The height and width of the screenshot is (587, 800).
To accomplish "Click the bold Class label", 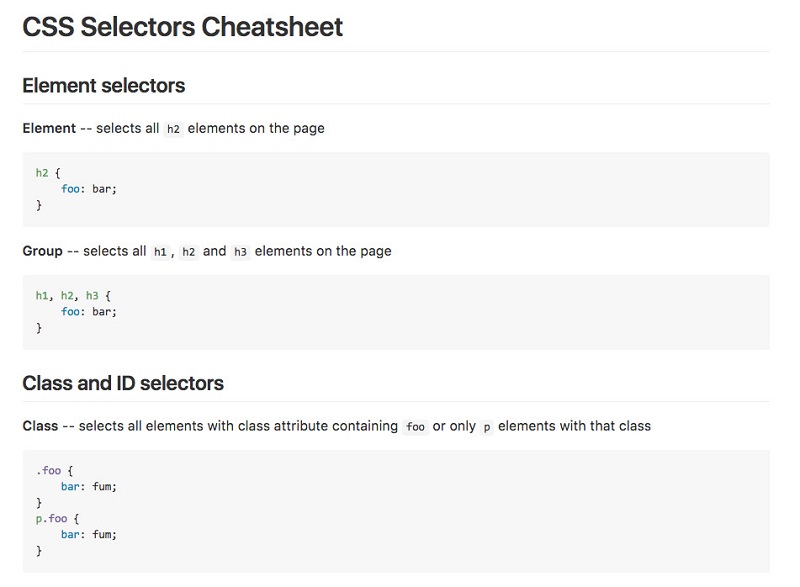I will point(40,426).
